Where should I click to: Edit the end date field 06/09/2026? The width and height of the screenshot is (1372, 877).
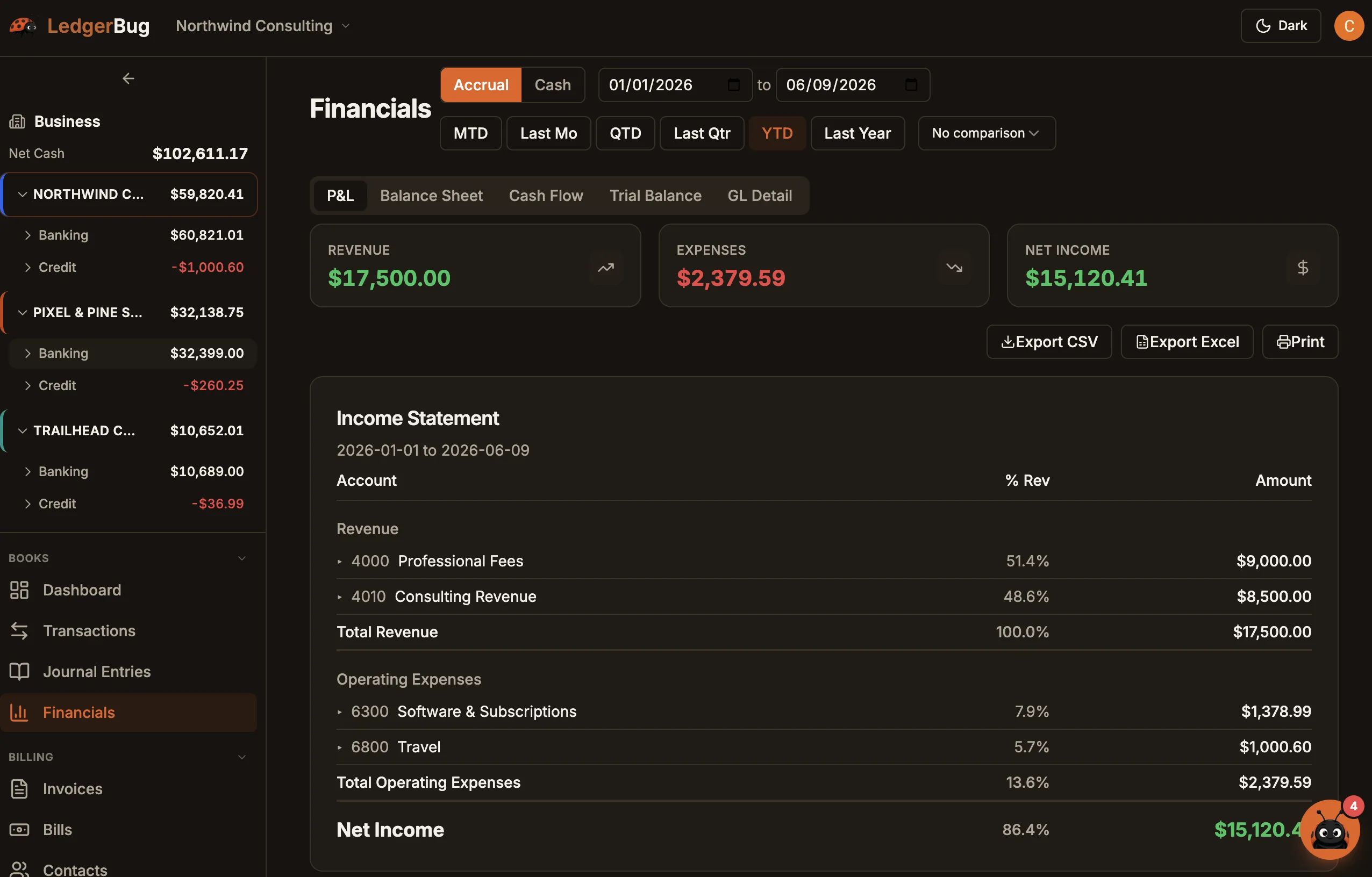tap(852, 85)
